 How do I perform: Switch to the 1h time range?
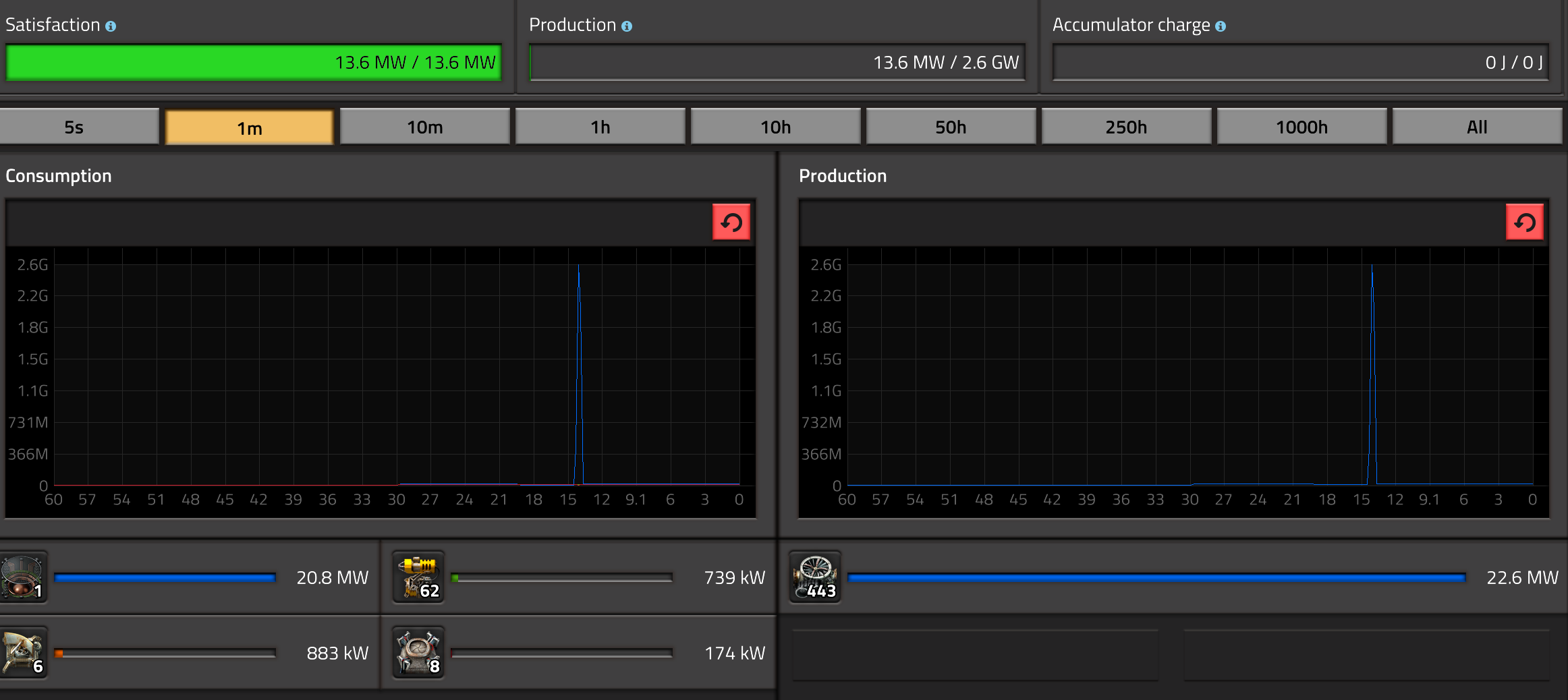point(600,127)
